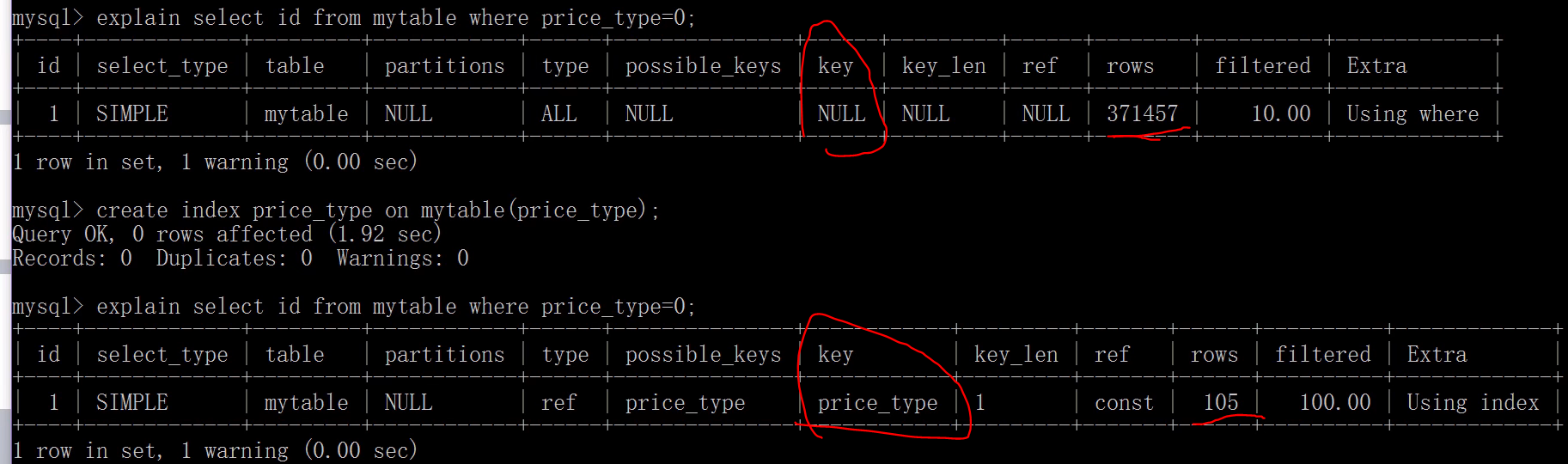Select the 100.00 filtered value
The width and height of the screenshot is (1568, 464).
(1334, 402)
